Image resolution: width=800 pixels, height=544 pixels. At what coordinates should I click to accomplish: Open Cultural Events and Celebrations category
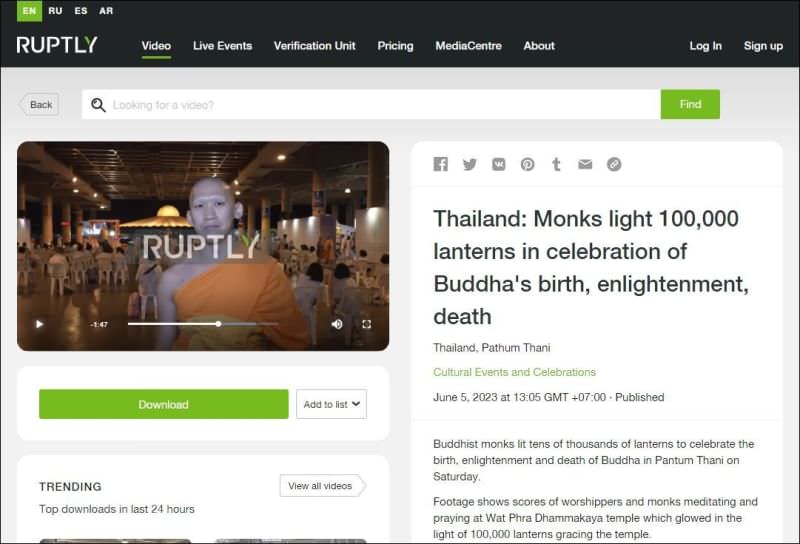pyautogui.click(x=514, y=372)
